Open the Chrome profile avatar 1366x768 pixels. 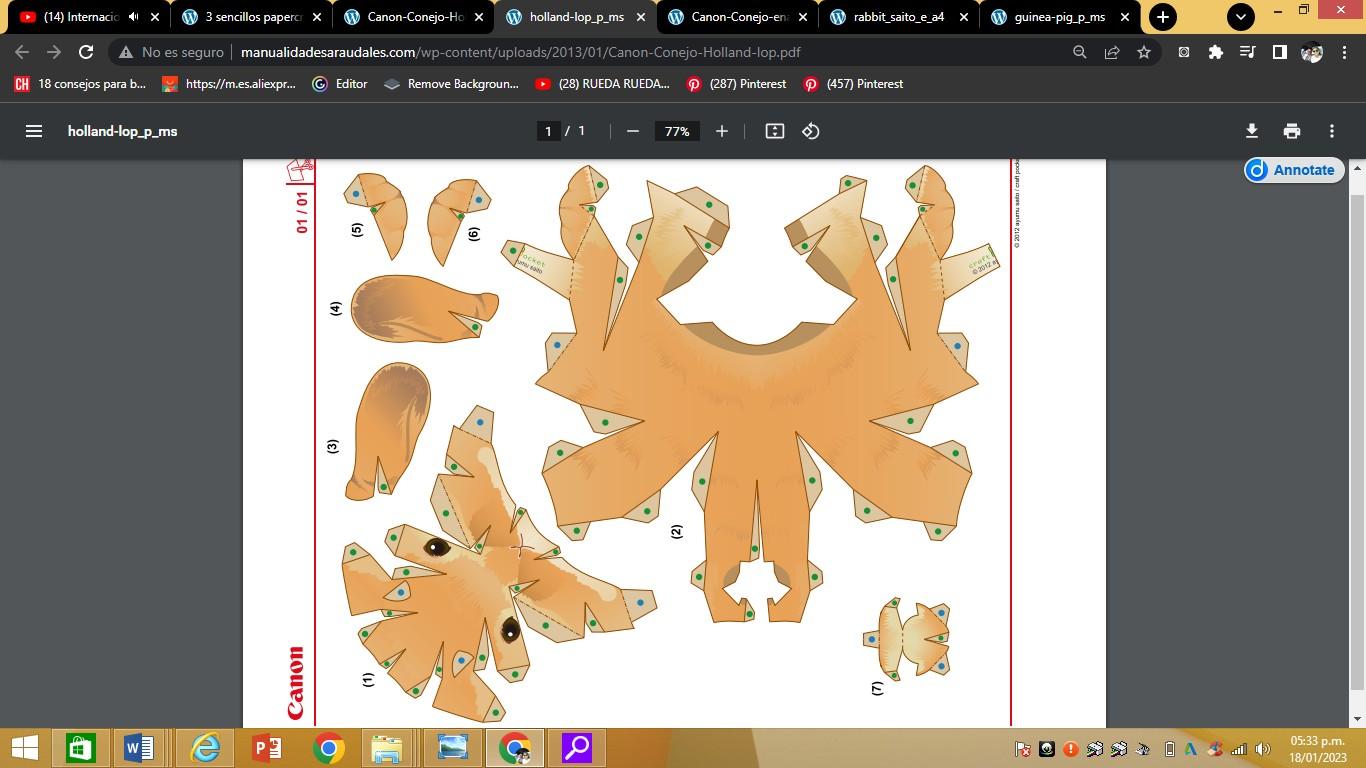[1311, 52]
